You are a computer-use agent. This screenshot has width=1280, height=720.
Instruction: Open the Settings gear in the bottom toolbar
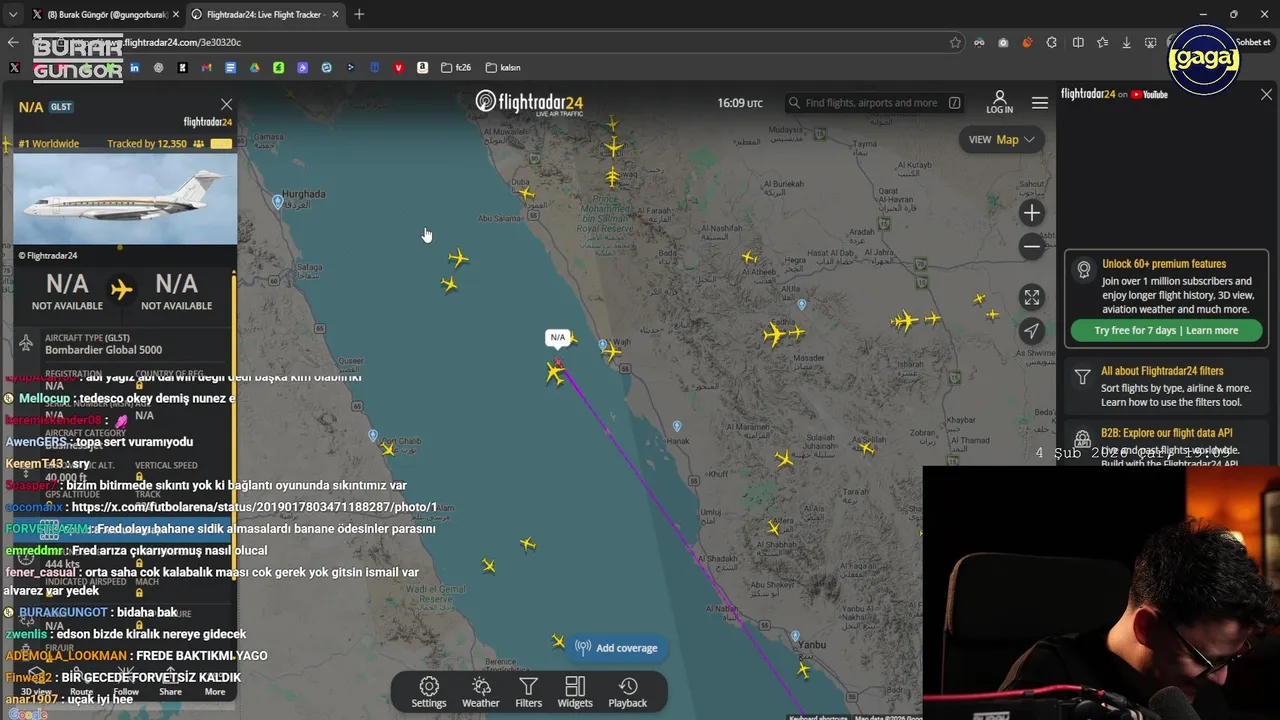pyautogui.click(x=429, y=692)
